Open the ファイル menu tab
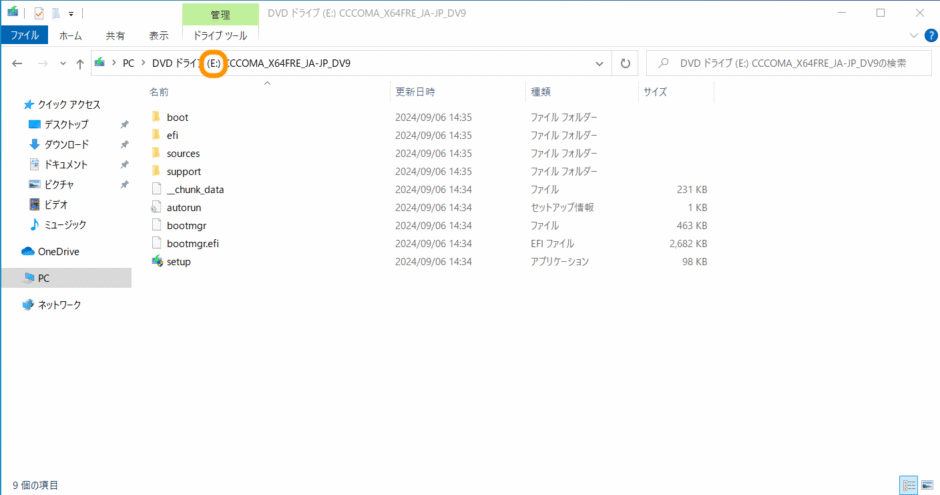Viewport: 940px width, 495px height. pyautogui.click(x=23, y=36)
